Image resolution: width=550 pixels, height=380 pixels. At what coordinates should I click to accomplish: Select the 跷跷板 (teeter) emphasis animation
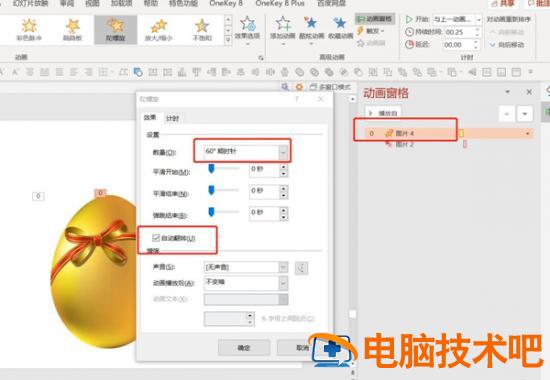[73, 29]
